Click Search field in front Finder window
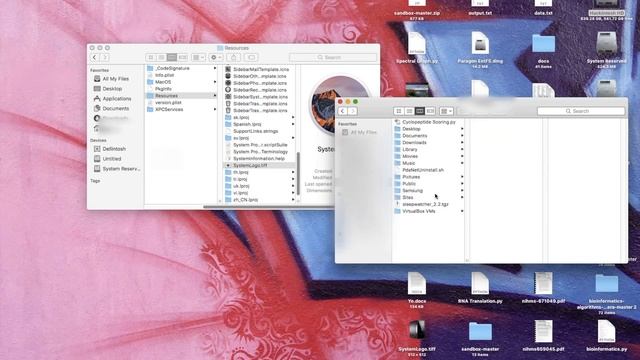640x360 pixels. pos(581,111)
